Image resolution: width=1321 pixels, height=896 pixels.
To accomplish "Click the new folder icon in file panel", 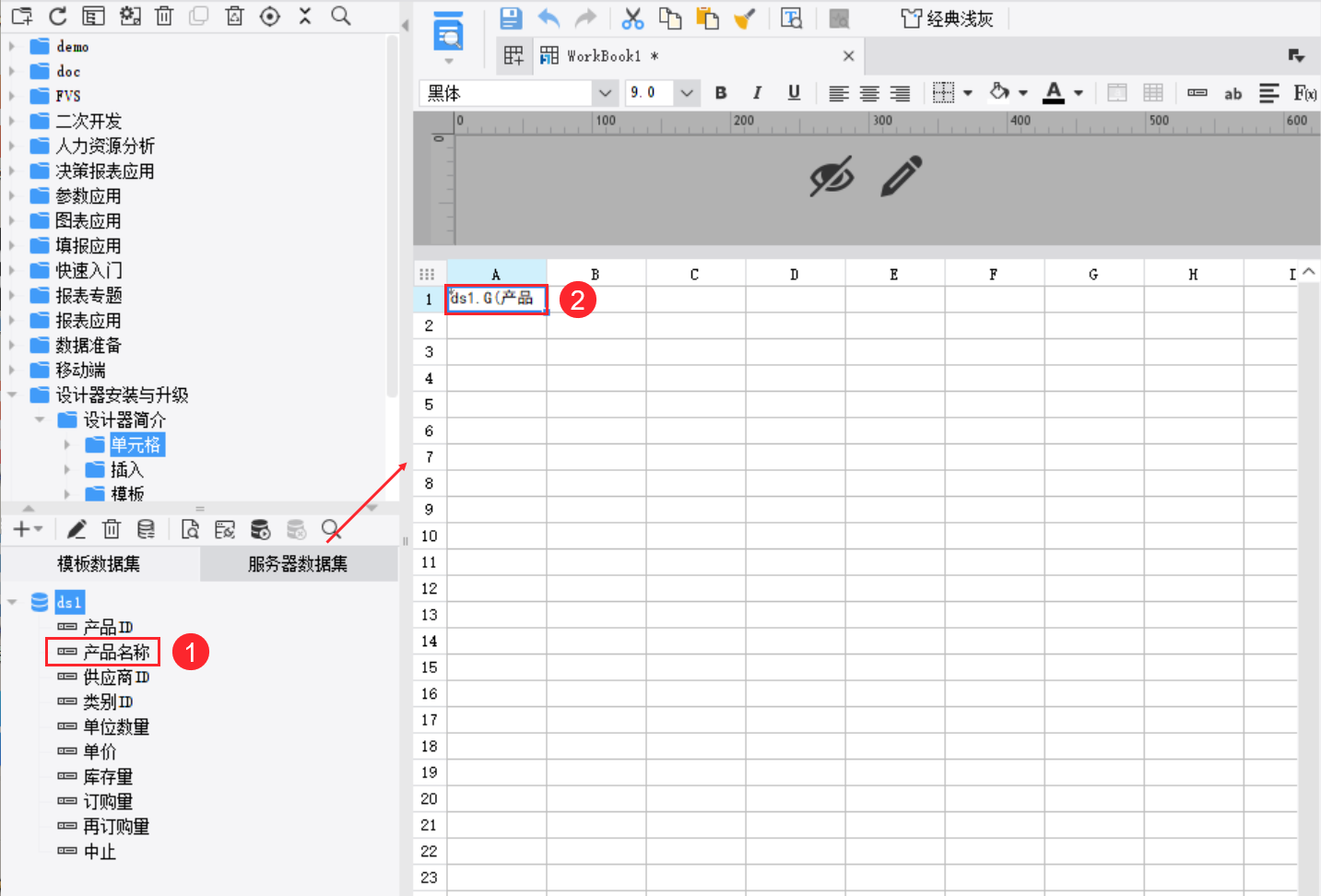I will [x=22, y=16].
